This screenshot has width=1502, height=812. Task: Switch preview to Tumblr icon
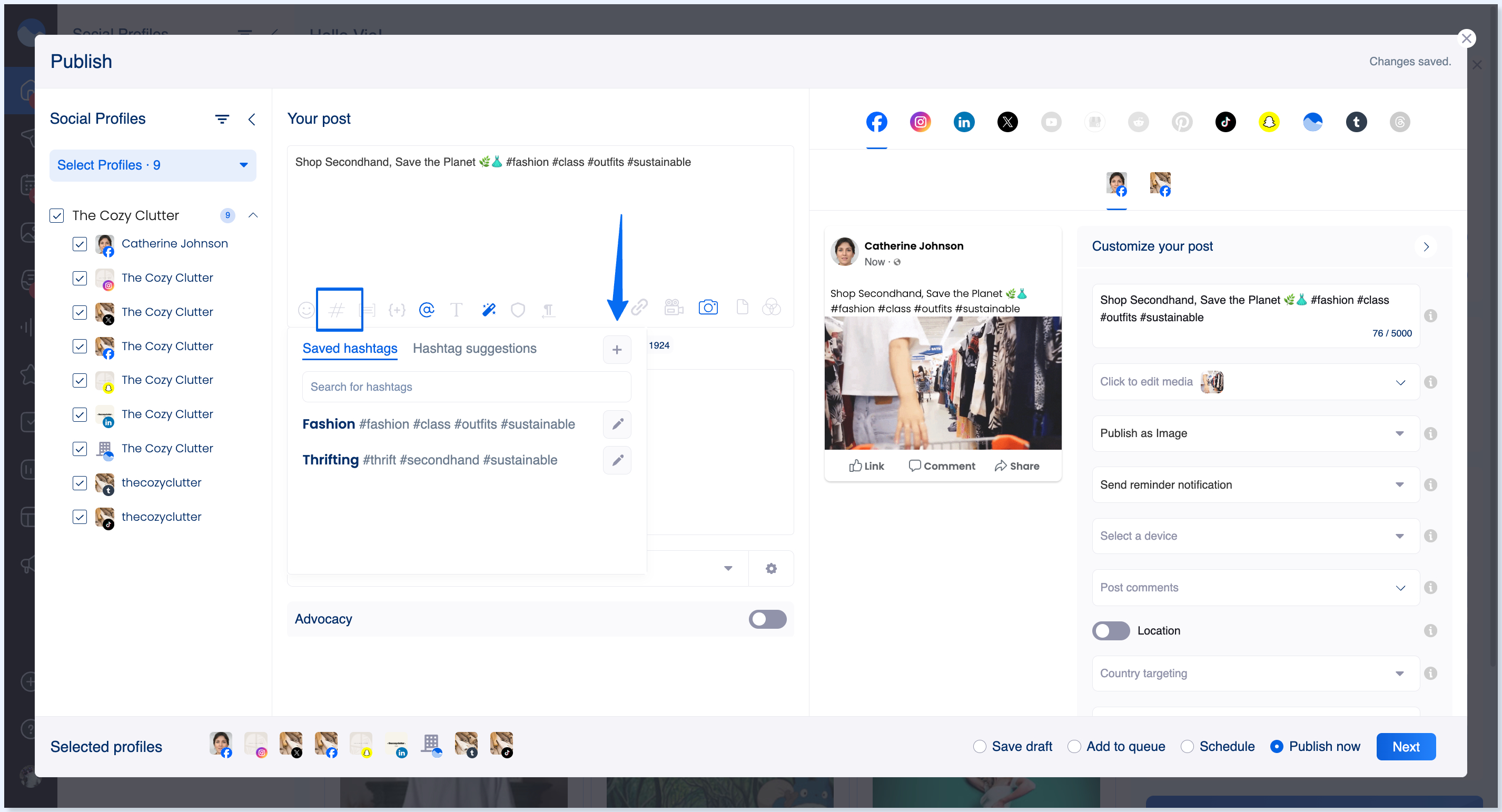coord(1356,122)
